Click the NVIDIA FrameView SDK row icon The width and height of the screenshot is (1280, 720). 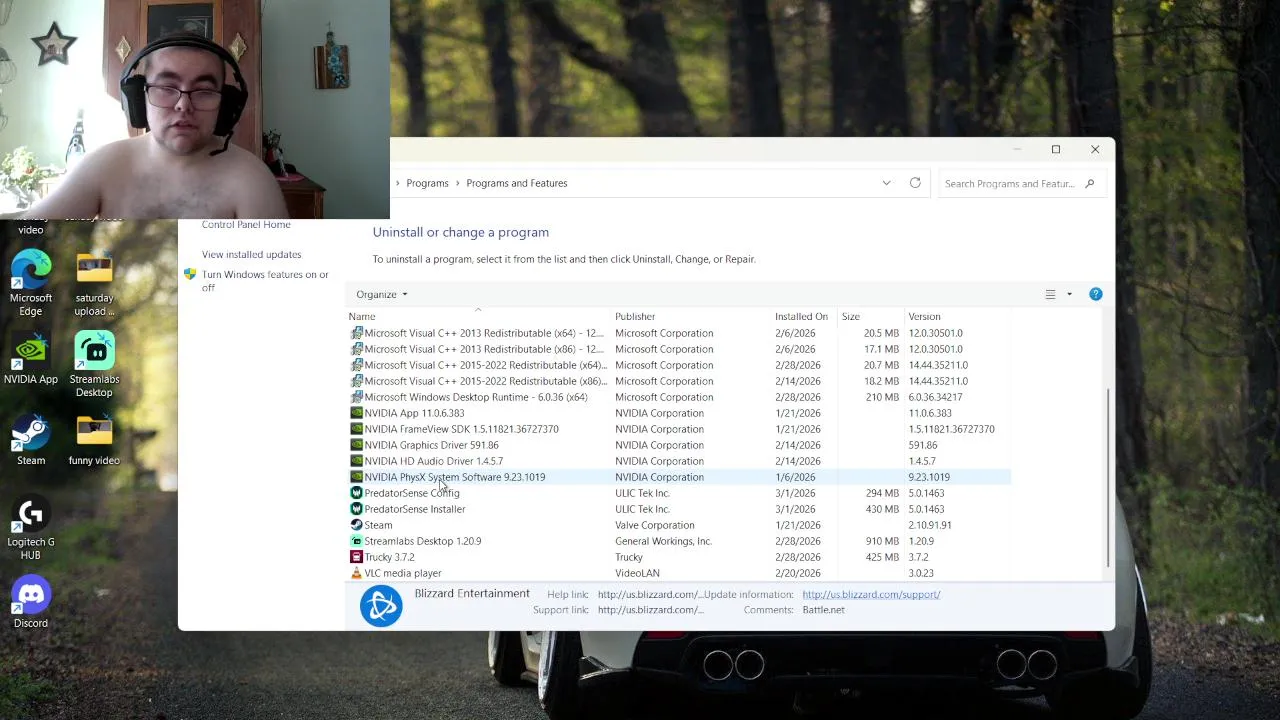point(356,429)
